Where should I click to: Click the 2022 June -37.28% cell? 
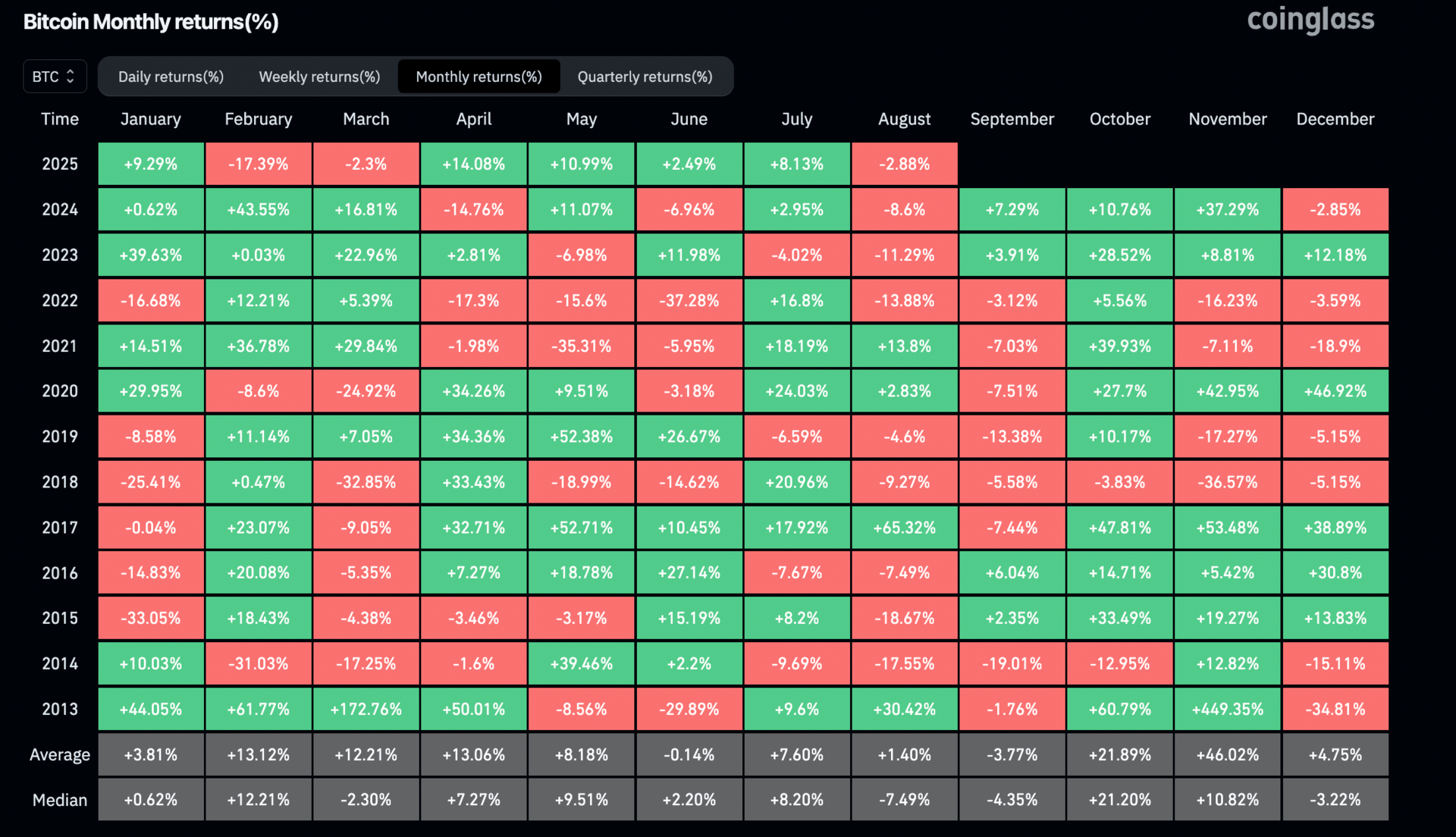[689, 300]
